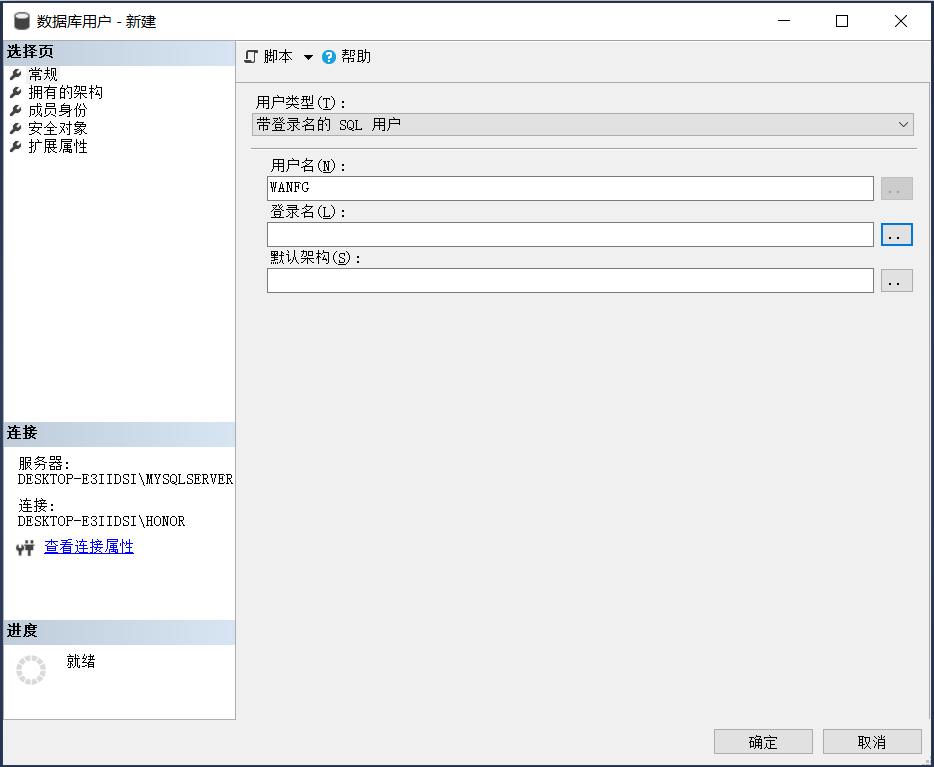Open the 安全对象 page
This screenshot has width=934, height=767.
click(x=58, y=128)
